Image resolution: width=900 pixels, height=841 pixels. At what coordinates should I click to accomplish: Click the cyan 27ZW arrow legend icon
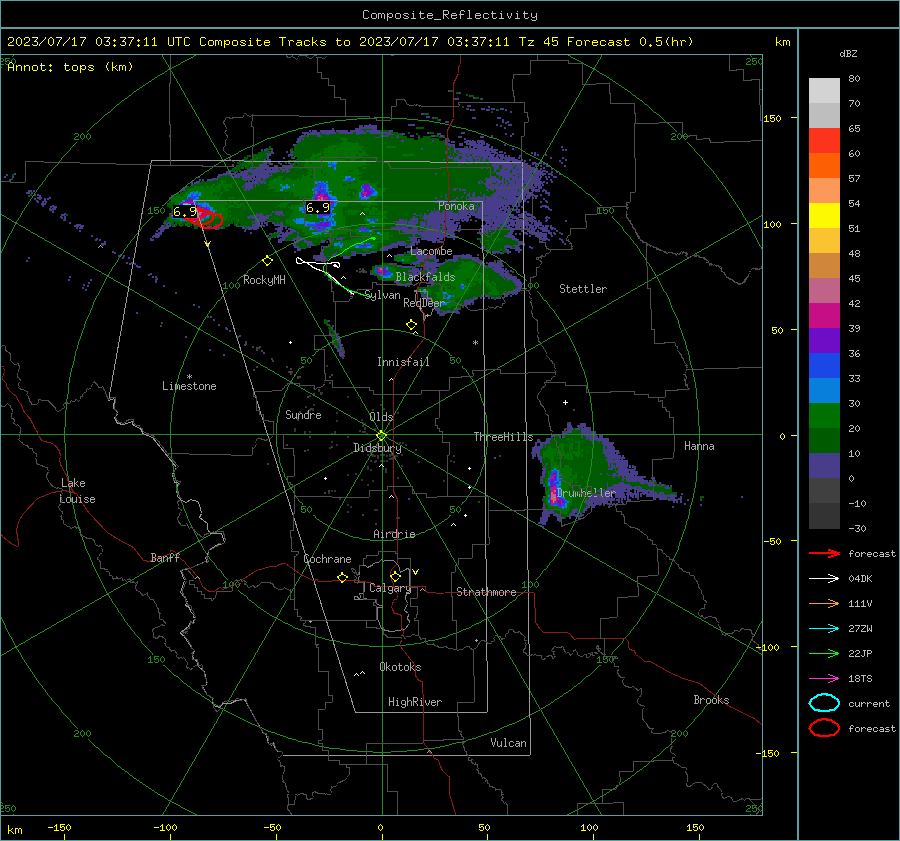coord(824,628)
